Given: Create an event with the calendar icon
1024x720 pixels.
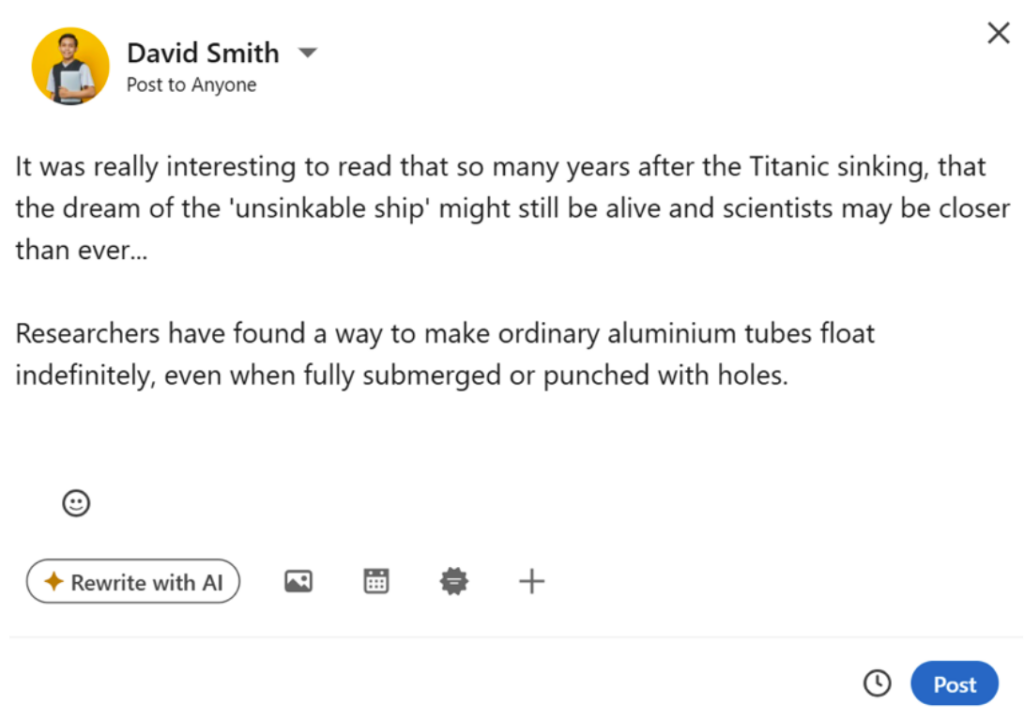Looking at the screenshot, I should (x=376, y=581).
